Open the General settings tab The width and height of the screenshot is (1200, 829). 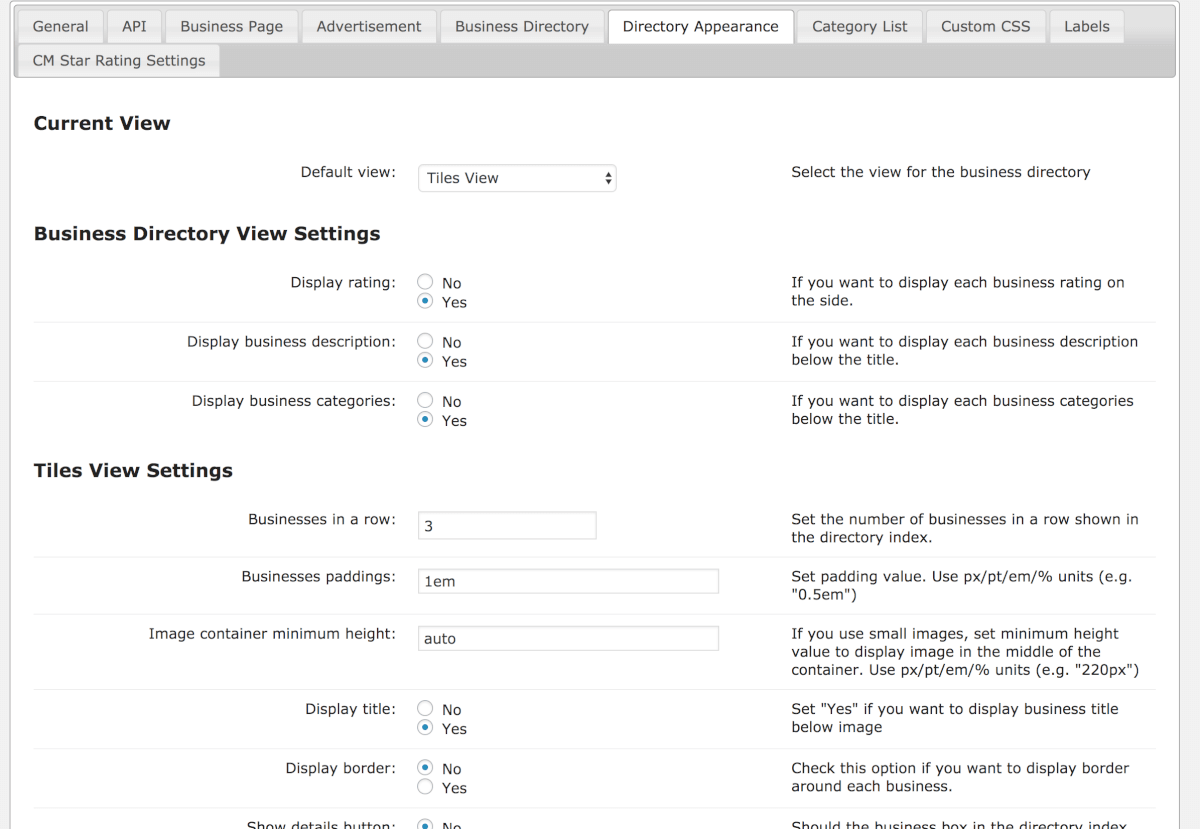click(x=61, y=26)
